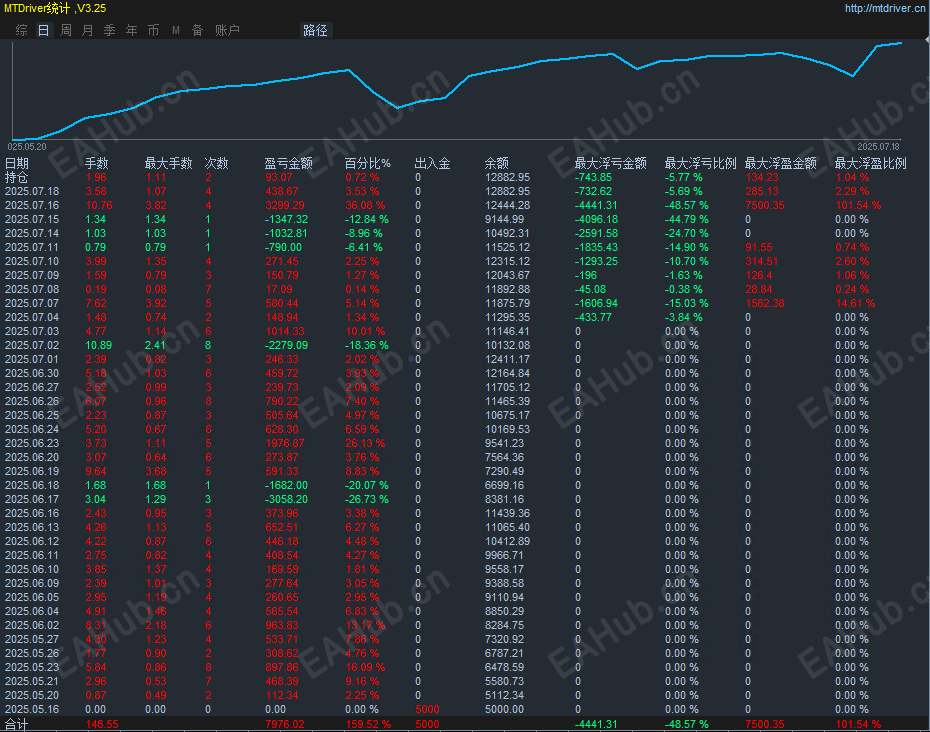The image size is (930, 732).
Task: Click the 合计 totals row label
Action: click(17, 724)
